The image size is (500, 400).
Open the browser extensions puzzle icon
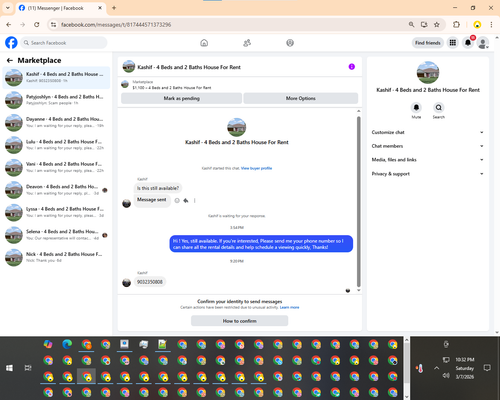pos(456,24)
